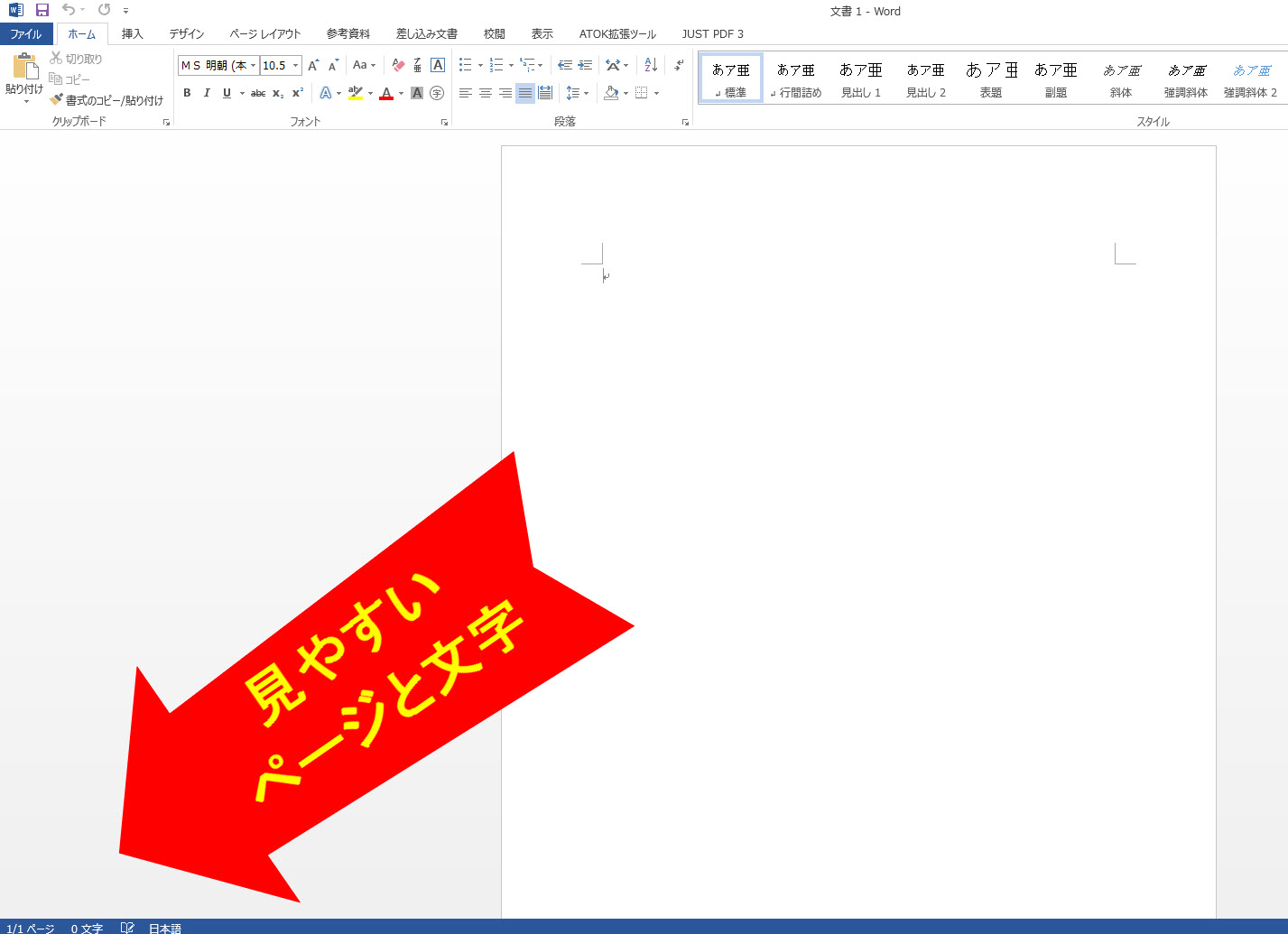Image resolution: width=1288 pixels, height=934 pixels.
Task: Click the text effects outlined A icon
Action: pos(325,93)
